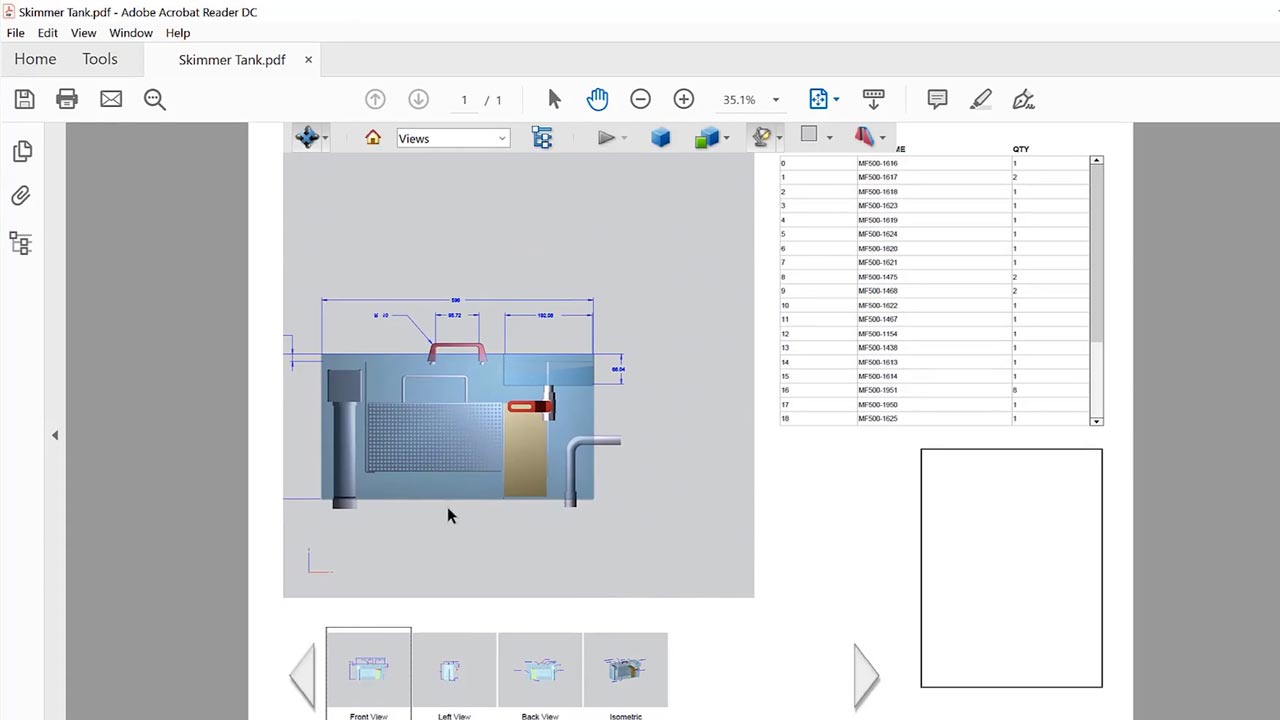Screen dimensions: 1280x720
Task: Print the document with printer icon
Action: click(x=67, y=99)
